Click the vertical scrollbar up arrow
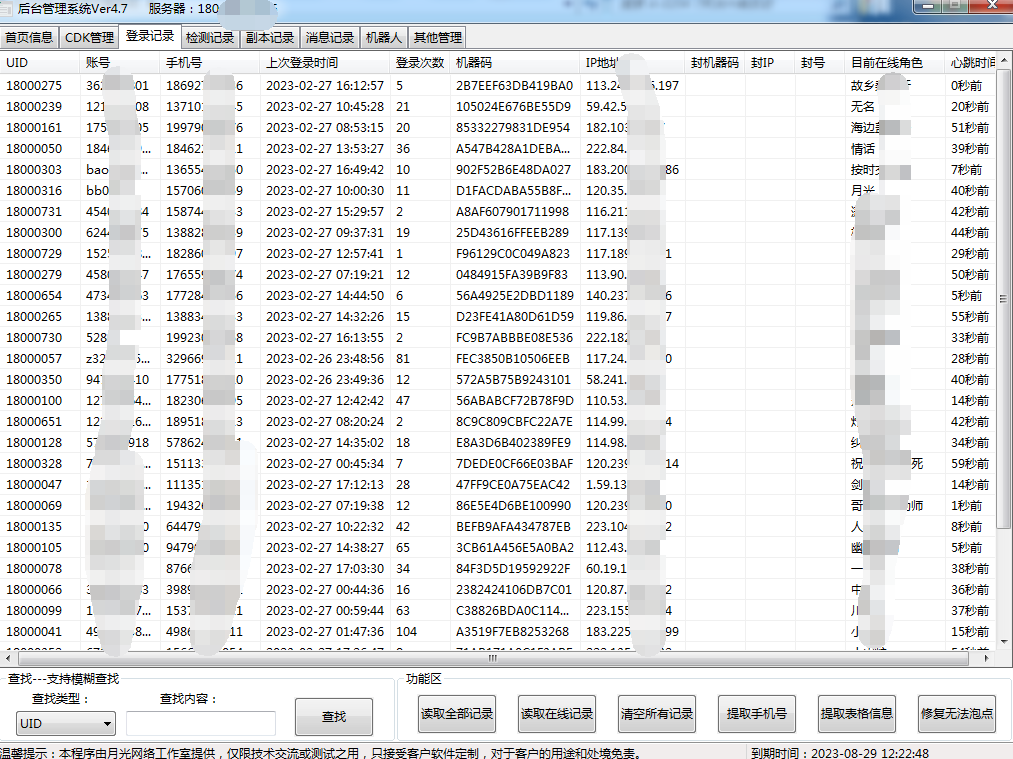Screen dimensions: 1013x759 pos(1004,62)
